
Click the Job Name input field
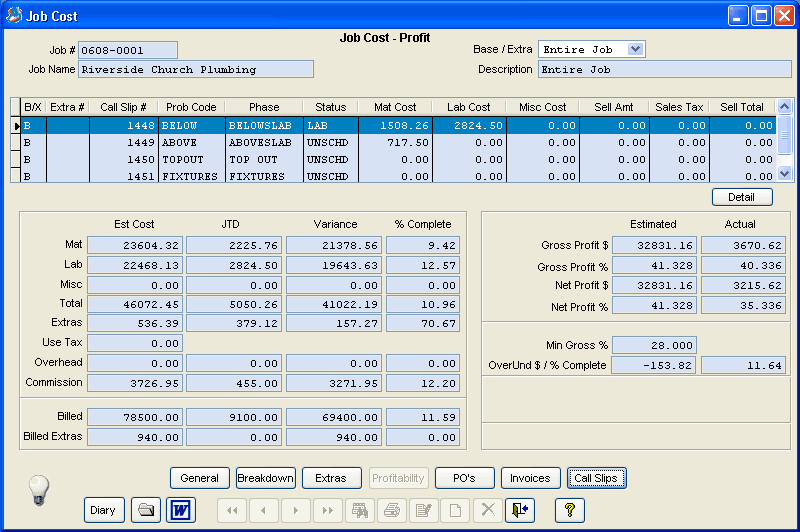[196, 70]
